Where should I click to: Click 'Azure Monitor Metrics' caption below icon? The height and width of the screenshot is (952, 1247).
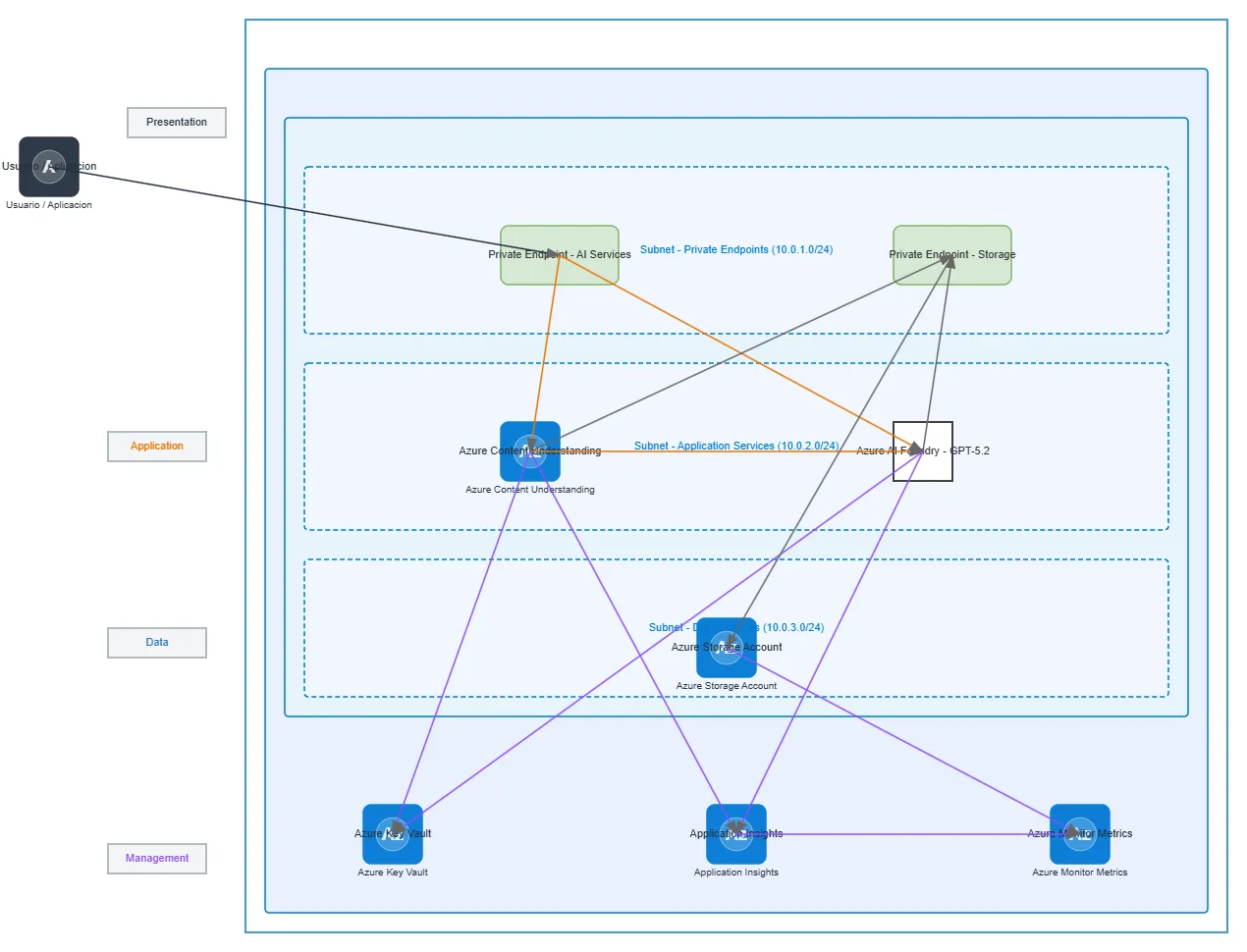[x=1080, y=873]
